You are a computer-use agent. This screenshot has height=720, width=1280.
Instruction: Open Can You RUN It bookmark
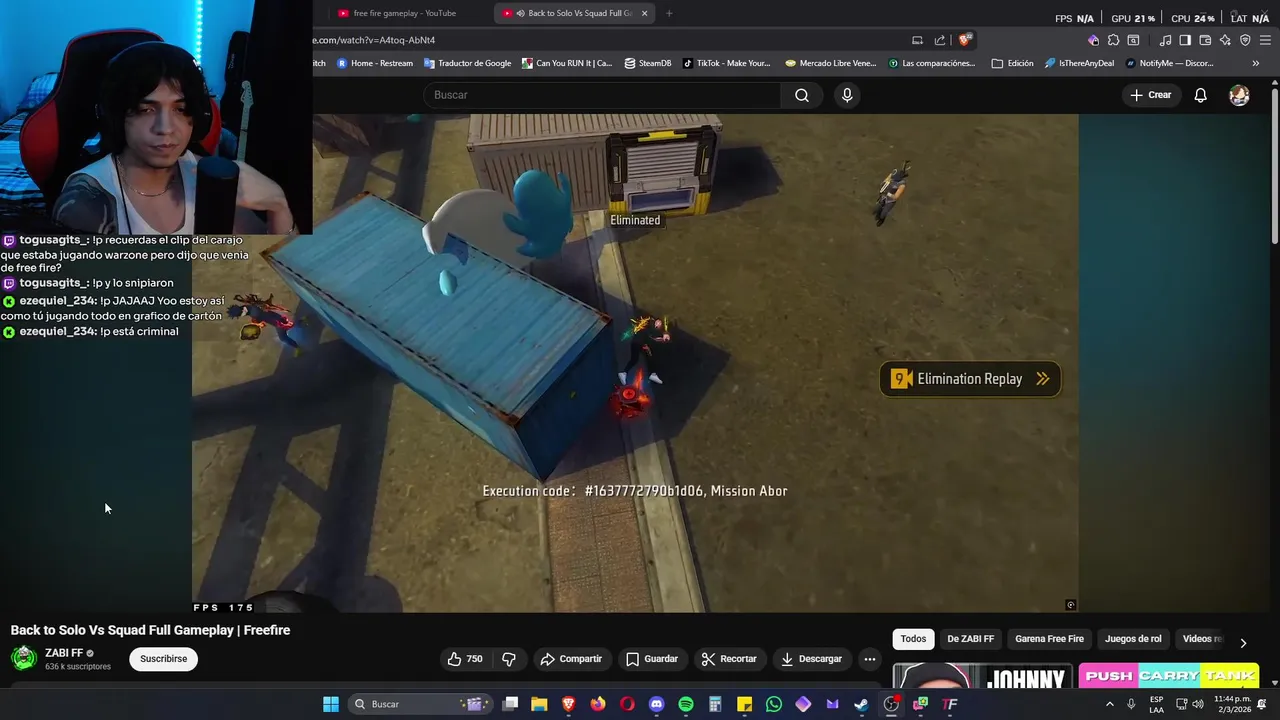tap(566, 63)
